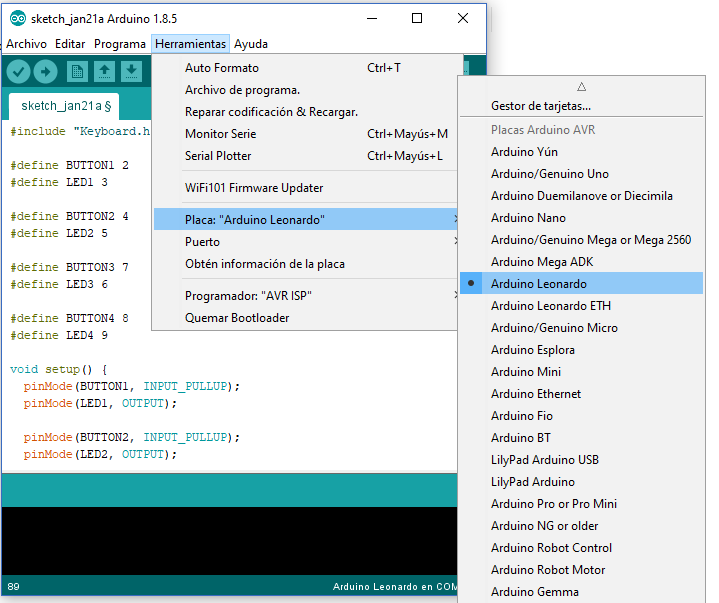The image size is (719, 603).
Task: Select Arduino NG or older
Action: (x=581, y=526)
